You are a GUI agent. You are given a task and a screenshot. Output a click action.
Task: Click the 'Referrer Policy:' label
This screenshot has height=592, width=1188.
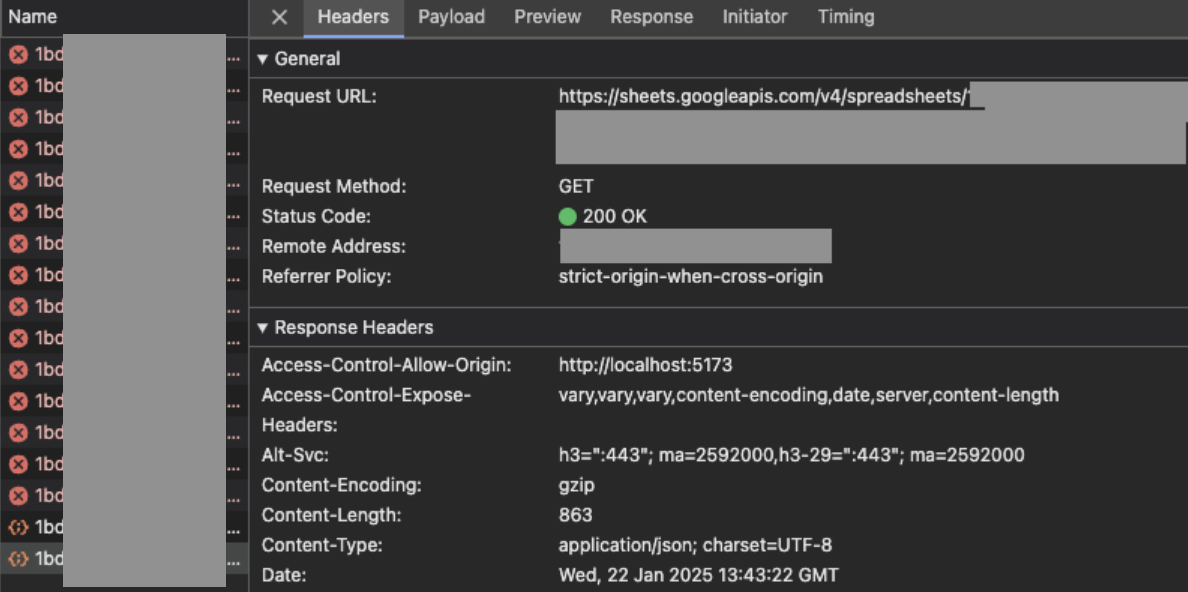(x=327, y=277)
